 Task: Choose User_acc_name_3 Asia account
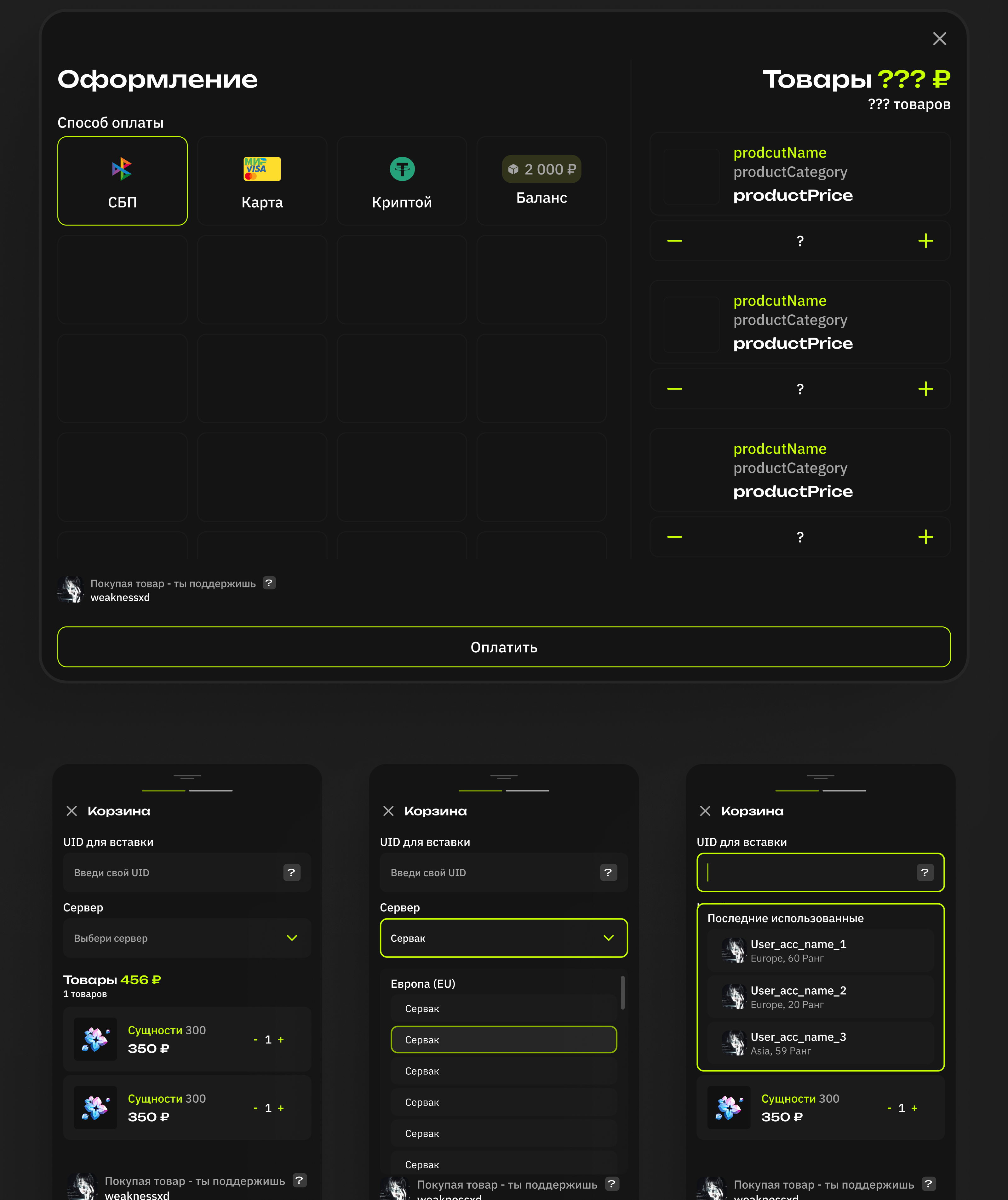click(820, 1043)
